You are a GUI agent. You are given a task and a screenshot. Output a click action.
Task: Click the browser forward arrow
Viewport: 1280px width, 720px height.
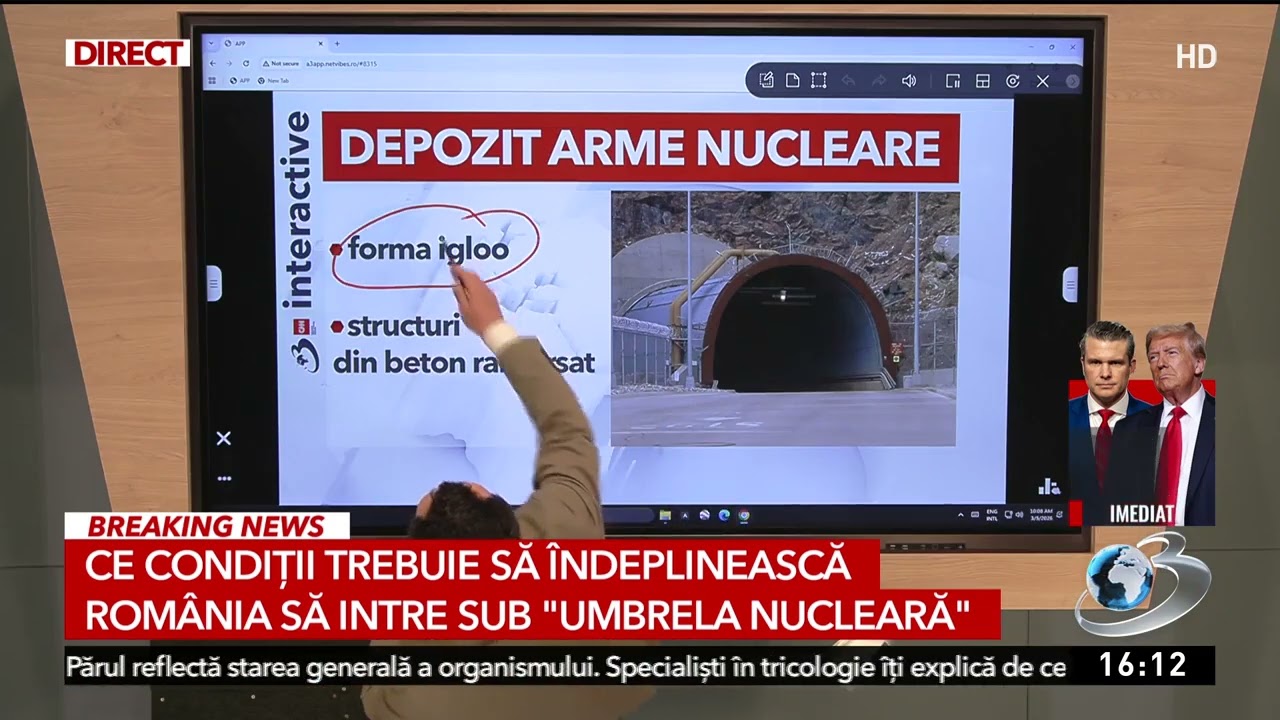coord(229,63)
